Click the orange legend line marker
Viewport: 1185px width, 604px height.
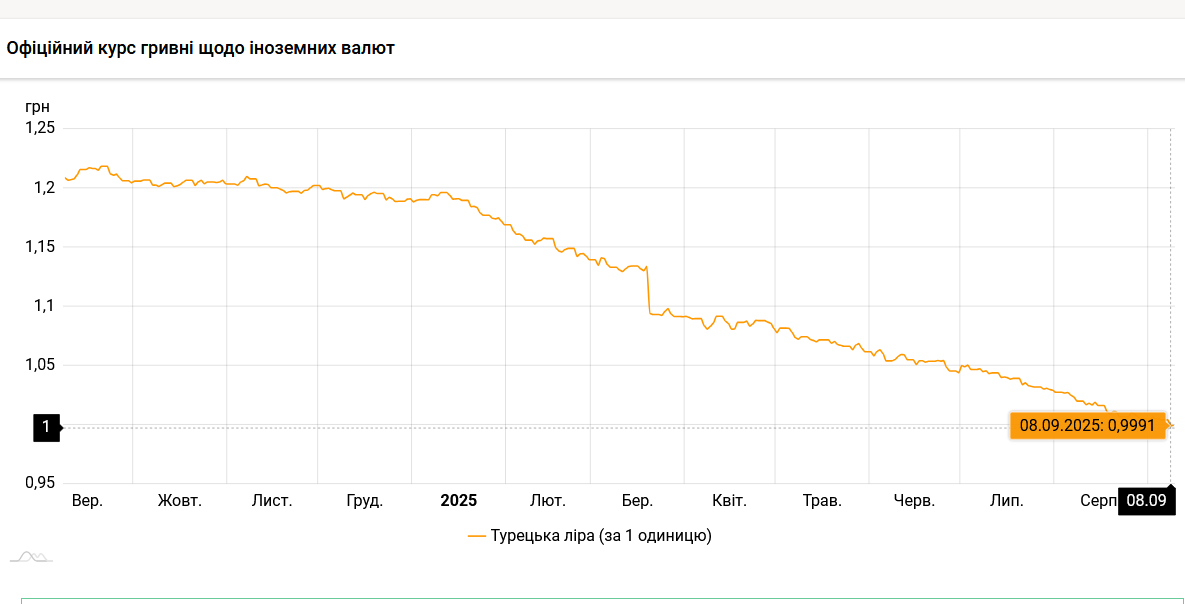[477, 536]
